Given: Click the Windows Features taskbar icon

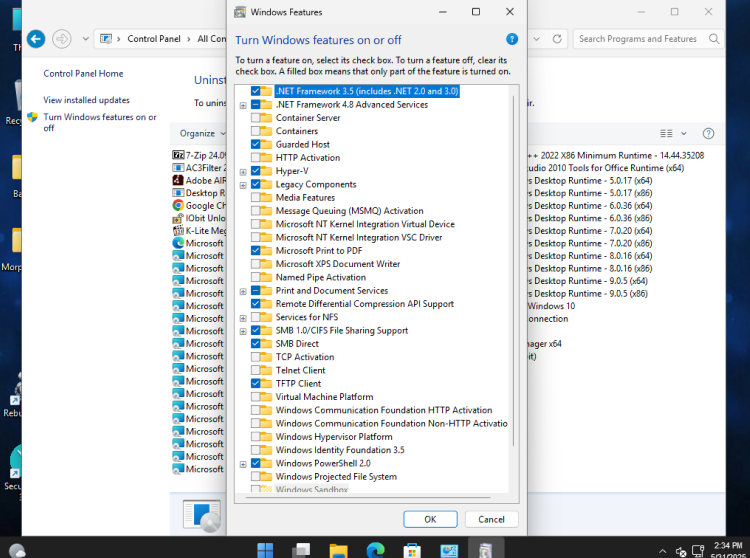Looking at the screenshot, I should [485, 550].
